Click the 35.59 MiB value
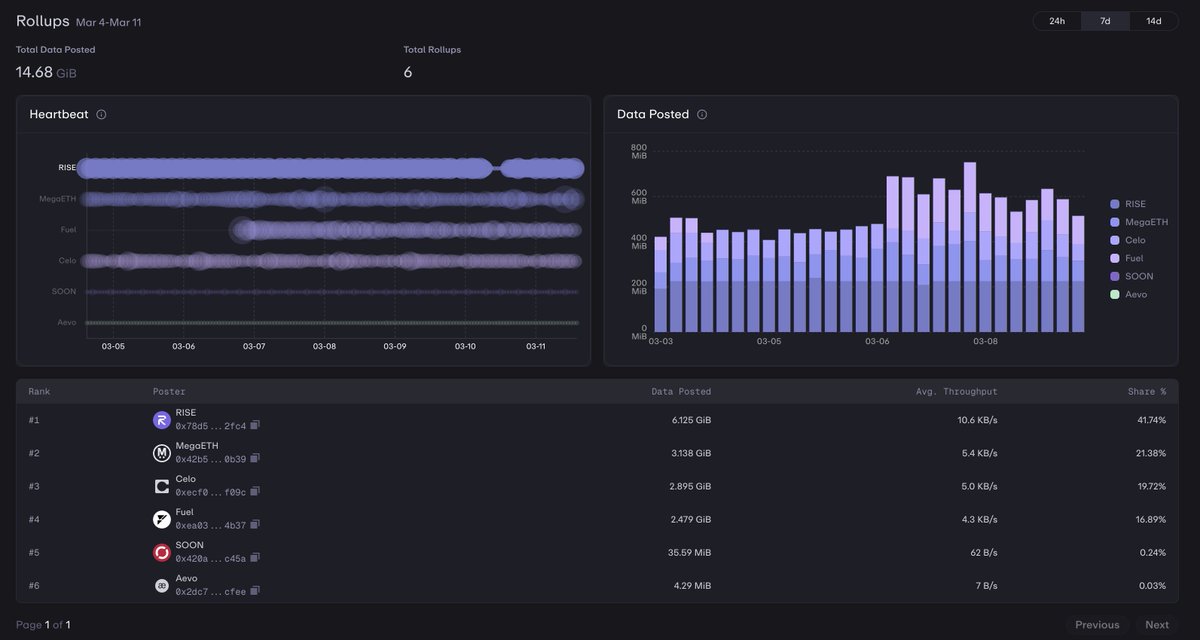This screenshot has height=640, width=1200. (x=690, y=552)
